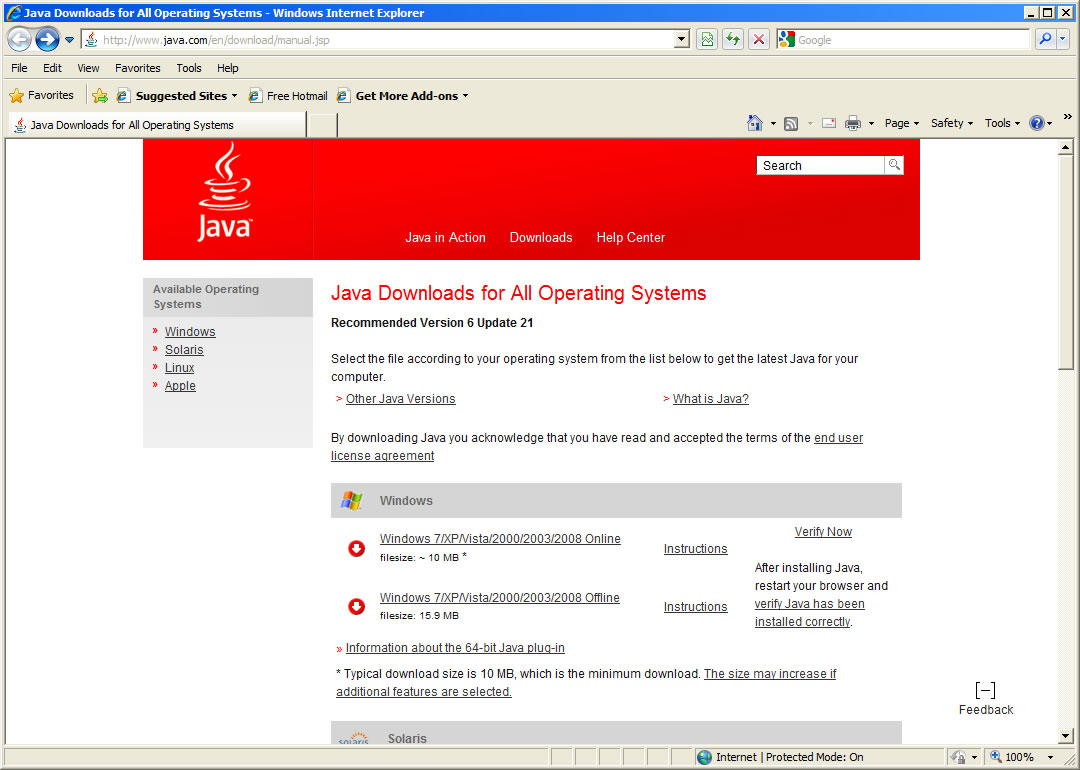
Task: Click the Java site Search field
Action: coord(820,165)
